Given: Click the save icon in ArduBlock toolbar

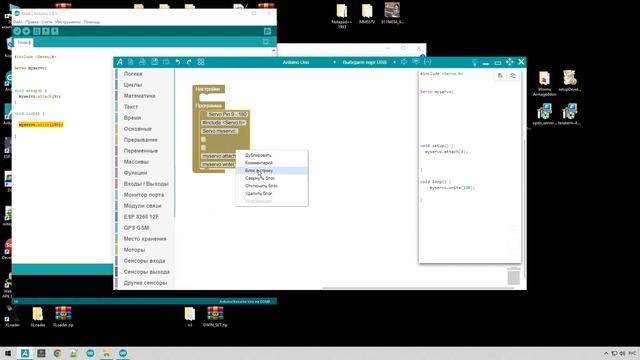Looking at the screenshot, I should pyautogui.click(x=154, y=62).
